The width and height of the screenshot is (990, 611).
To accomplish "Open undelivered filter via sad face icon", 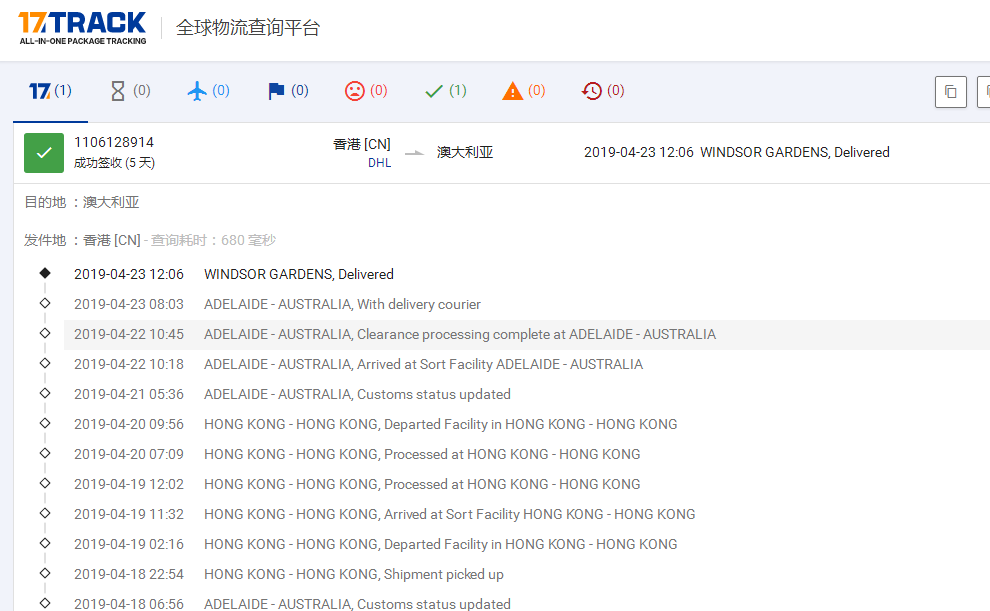I will [356, 90].
